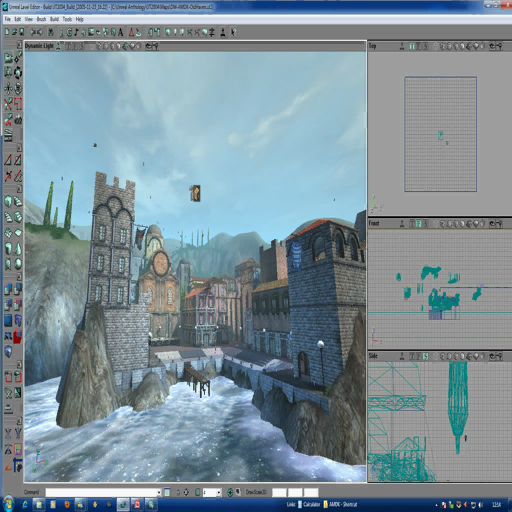Open the AMDK - Shortcut taskbar link
Screen dimensions: 512x512
pos(340,504)
